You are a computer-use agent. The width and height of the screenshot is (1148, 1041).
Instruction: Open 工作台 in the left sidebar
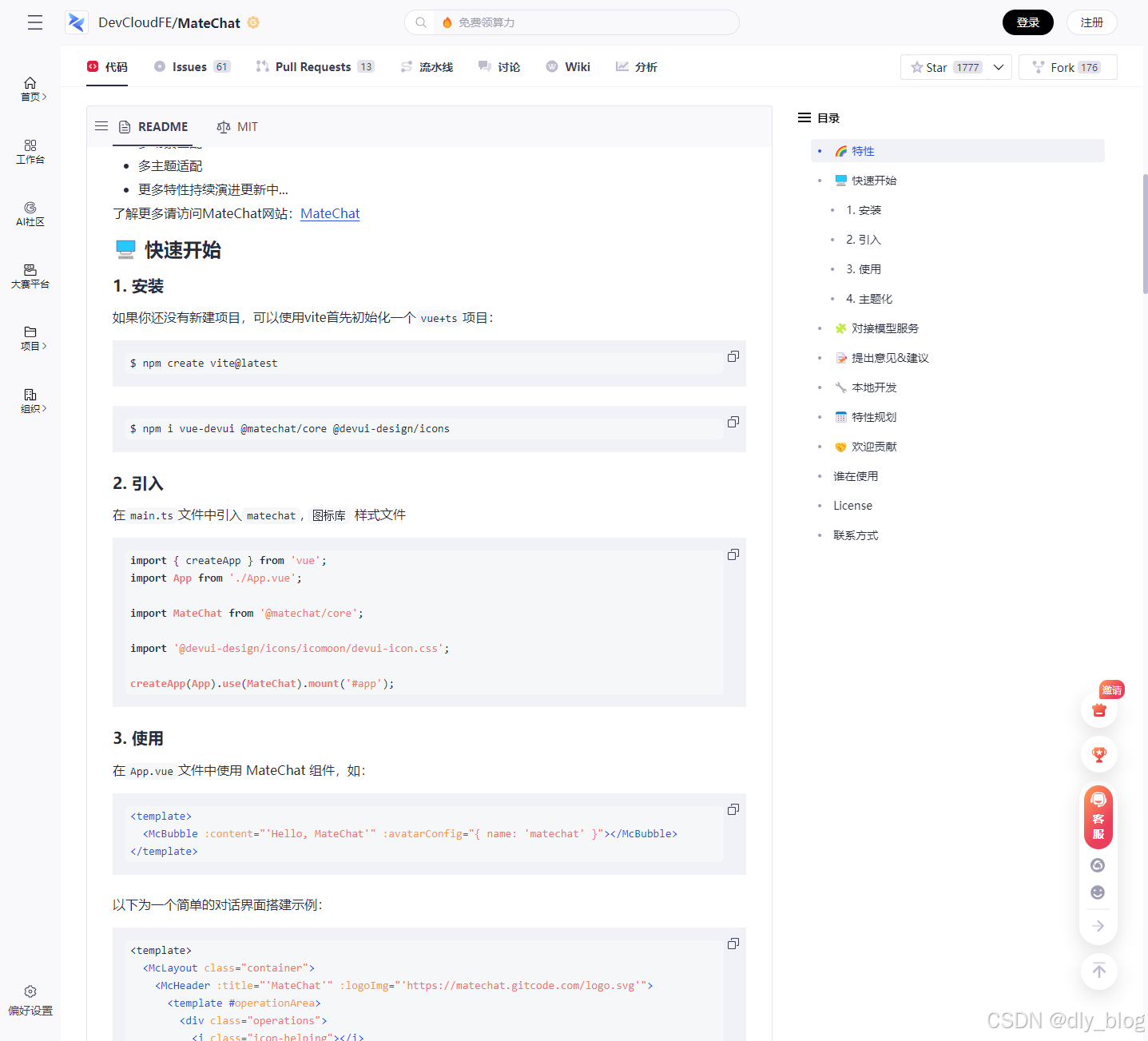pyautogui.click(x=30, y=151)
